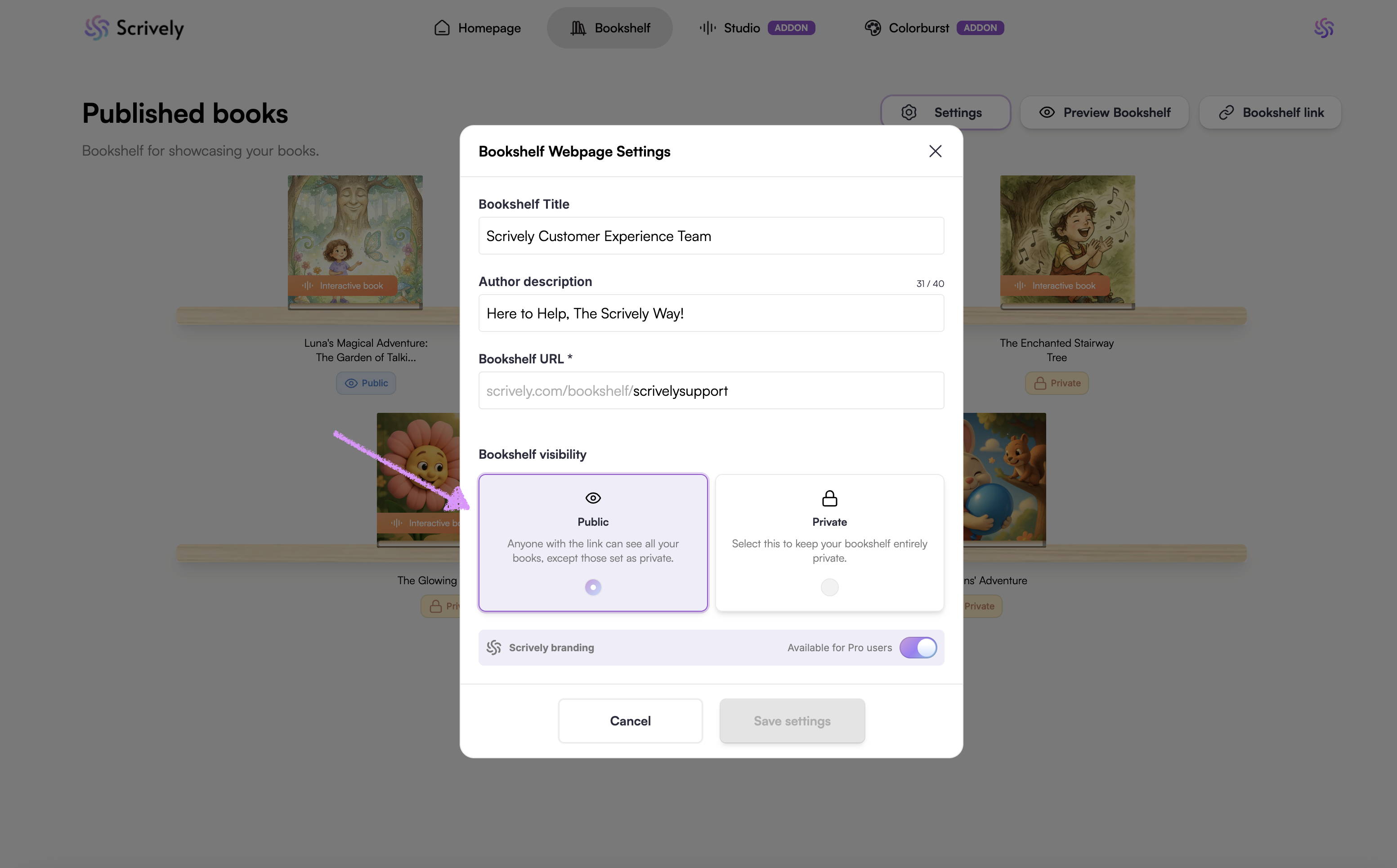Click the chain-link icon on Bookshelf link
Viewport: 1397px width, 868px height.
point(1226,112)
